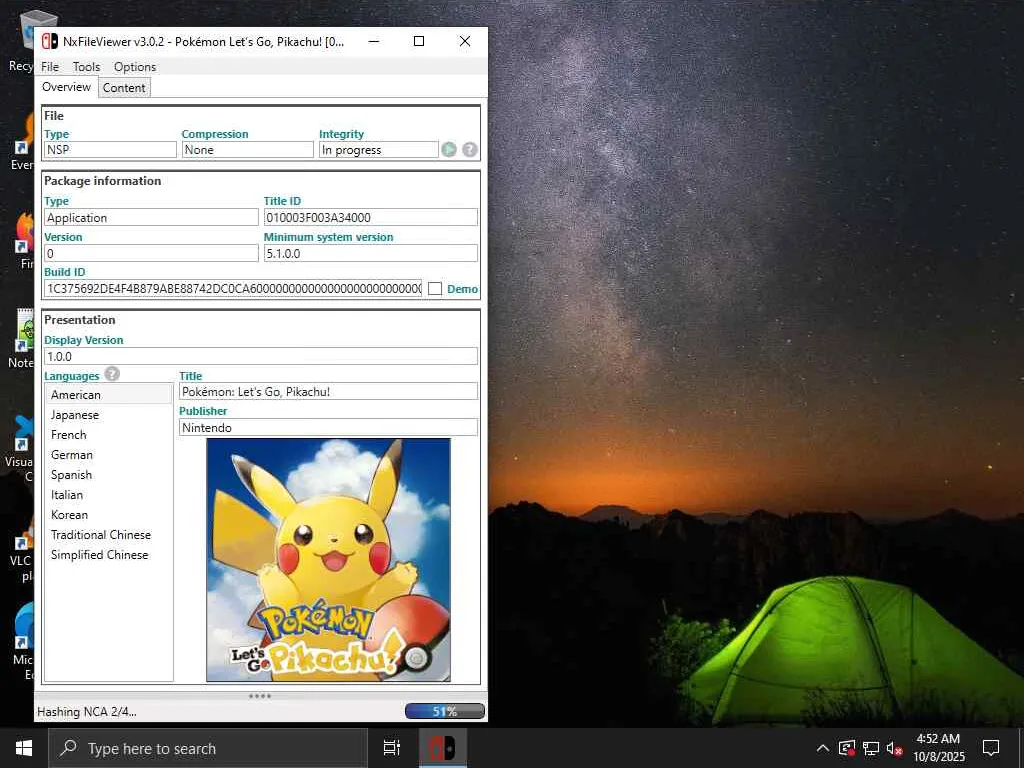1024x768 pixels.
Task: Select Simplified Chinese language
Action: [108, 554]
